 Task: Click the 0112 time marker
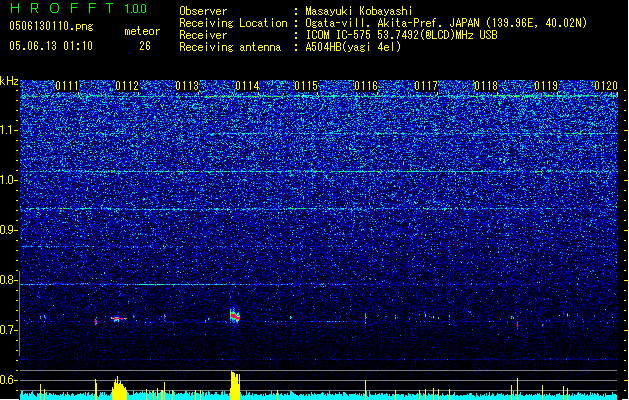127,86
